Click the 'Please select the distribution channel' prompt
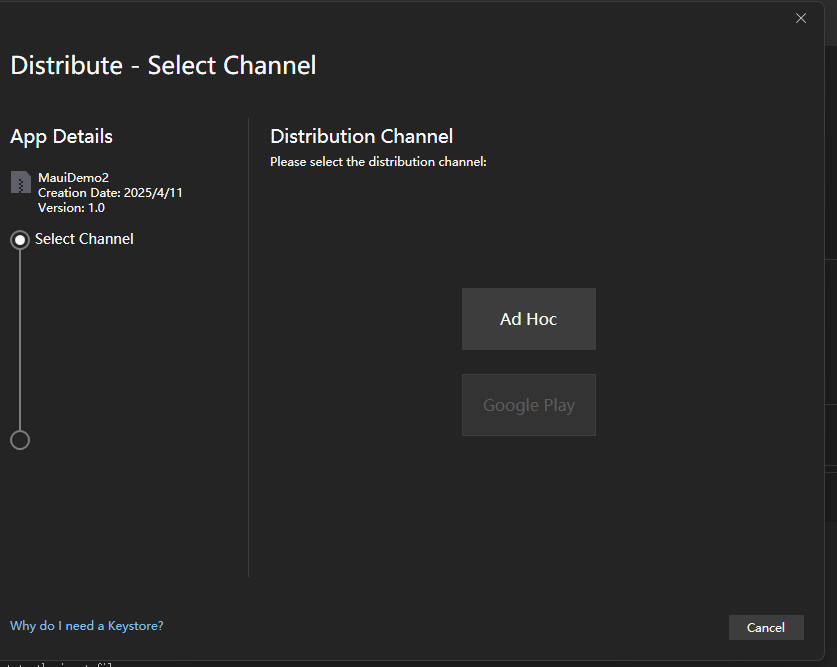Screen dimensions: 837x667 coord(378,161)
